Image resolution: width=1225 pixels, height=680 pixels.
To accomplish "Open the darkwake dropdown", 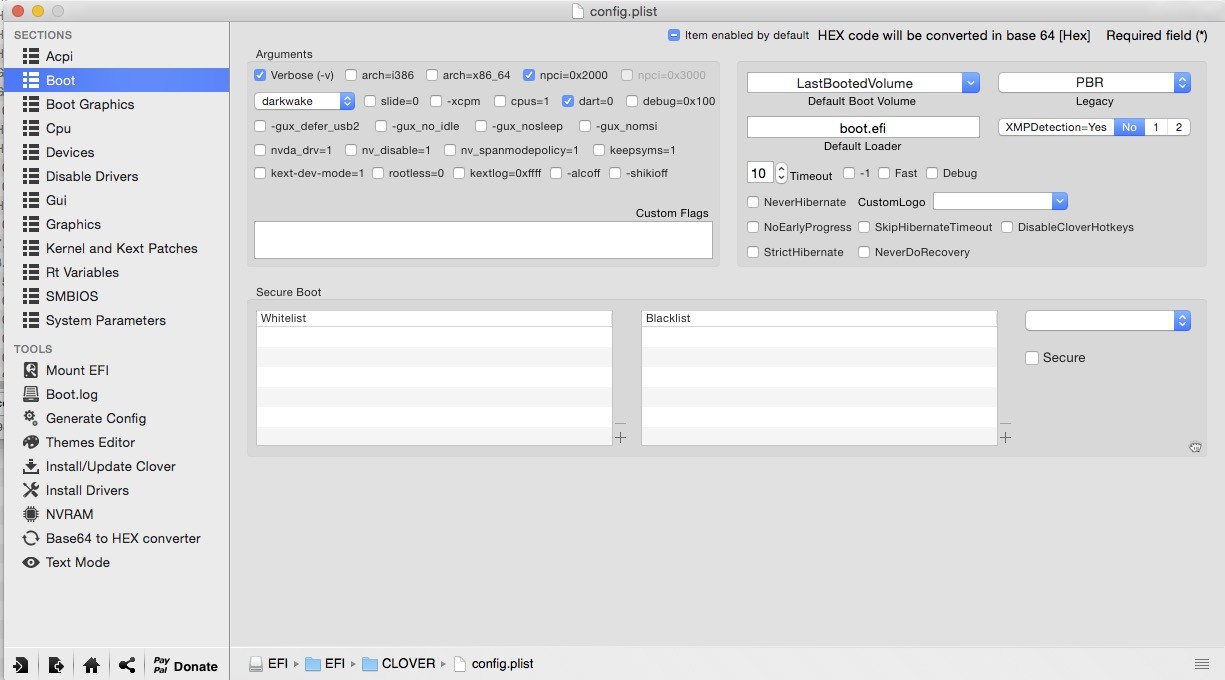I will tap(305, 101).
